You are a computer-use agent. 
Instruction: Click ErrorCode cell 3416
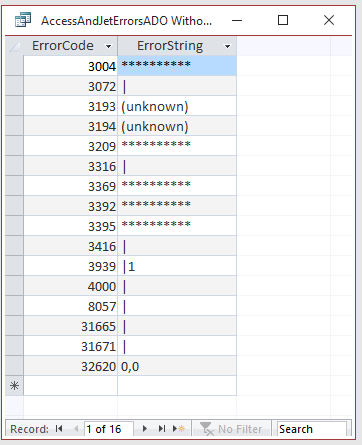tap(70, 246)
